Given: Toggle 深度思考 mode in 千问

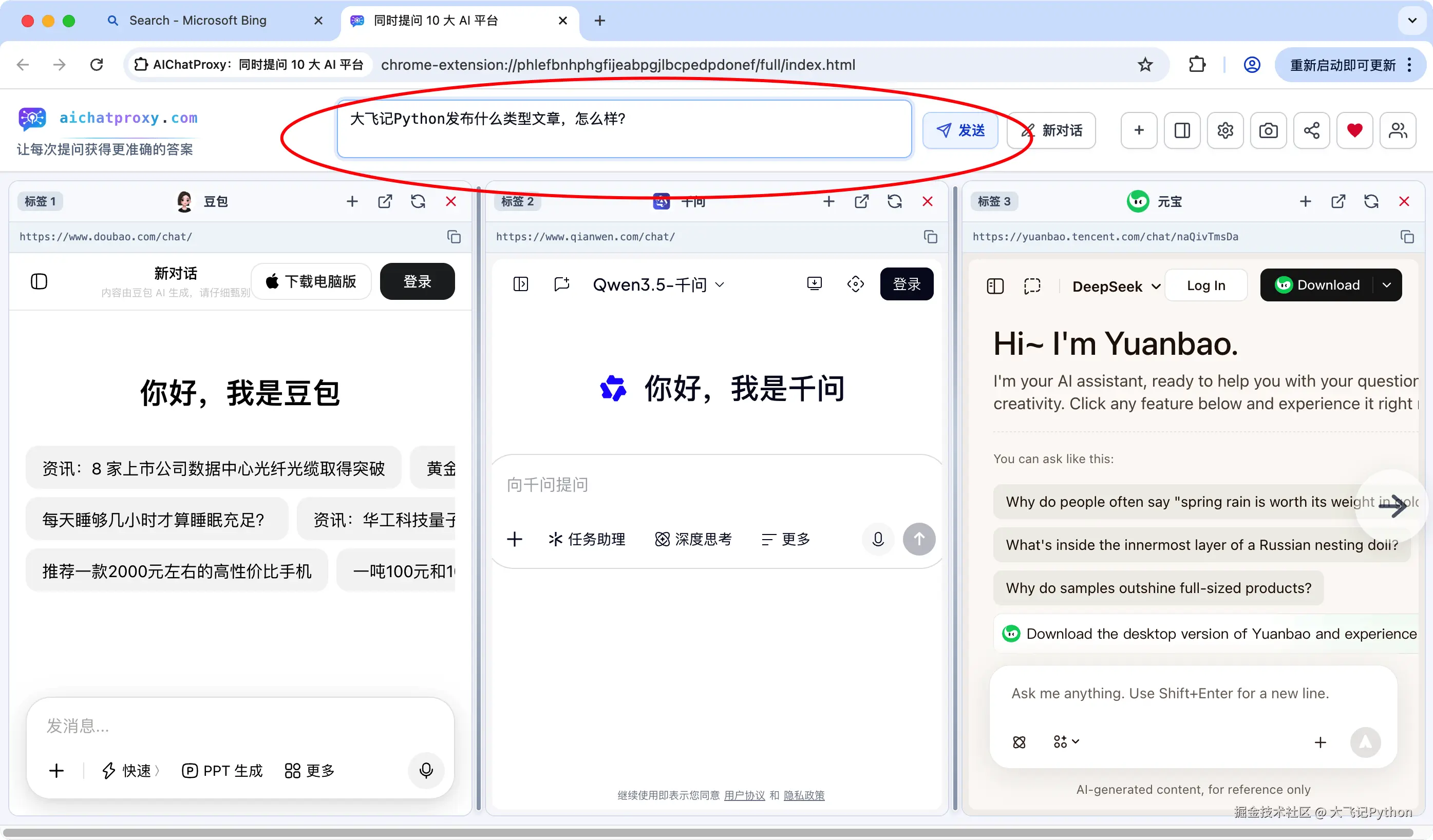Looking at the screenshot, I should click(693, 539).
